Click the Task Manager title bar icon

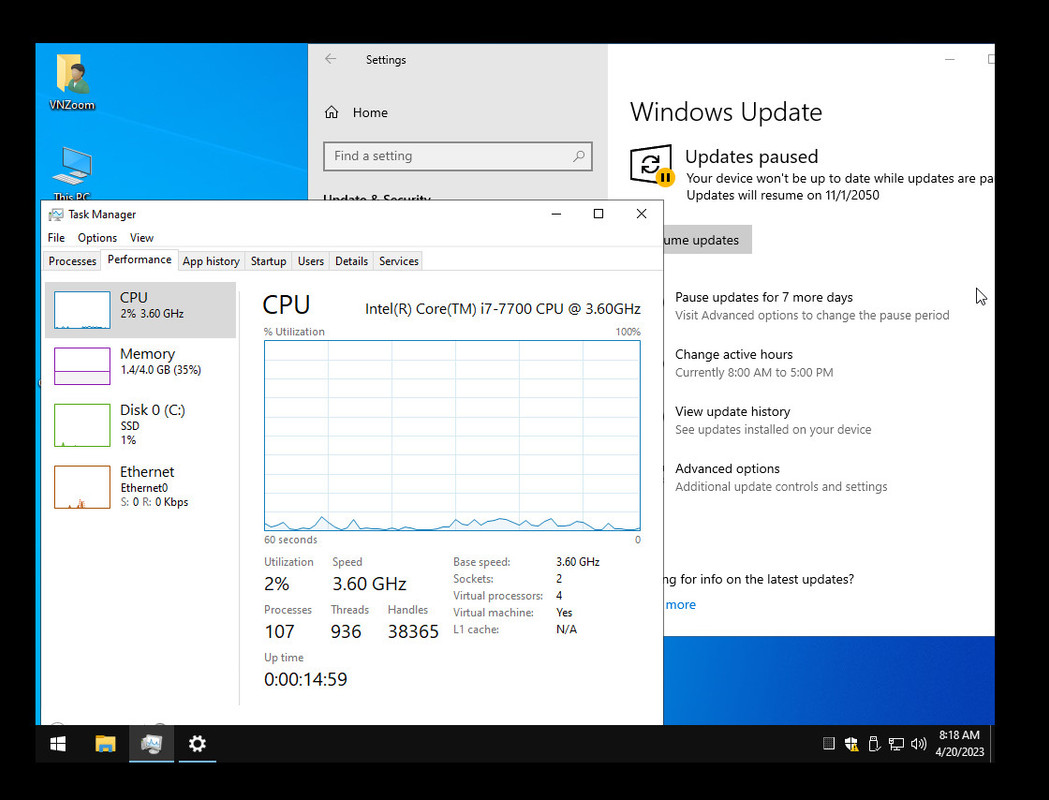pos(56,214)
